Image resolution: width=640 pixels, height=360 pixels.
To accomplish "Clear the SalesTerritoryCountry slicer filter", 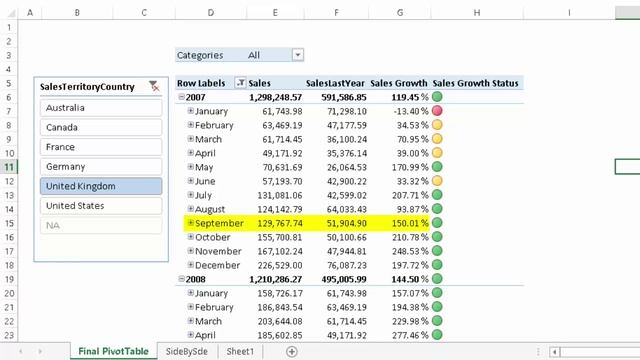I will (154, 86).
